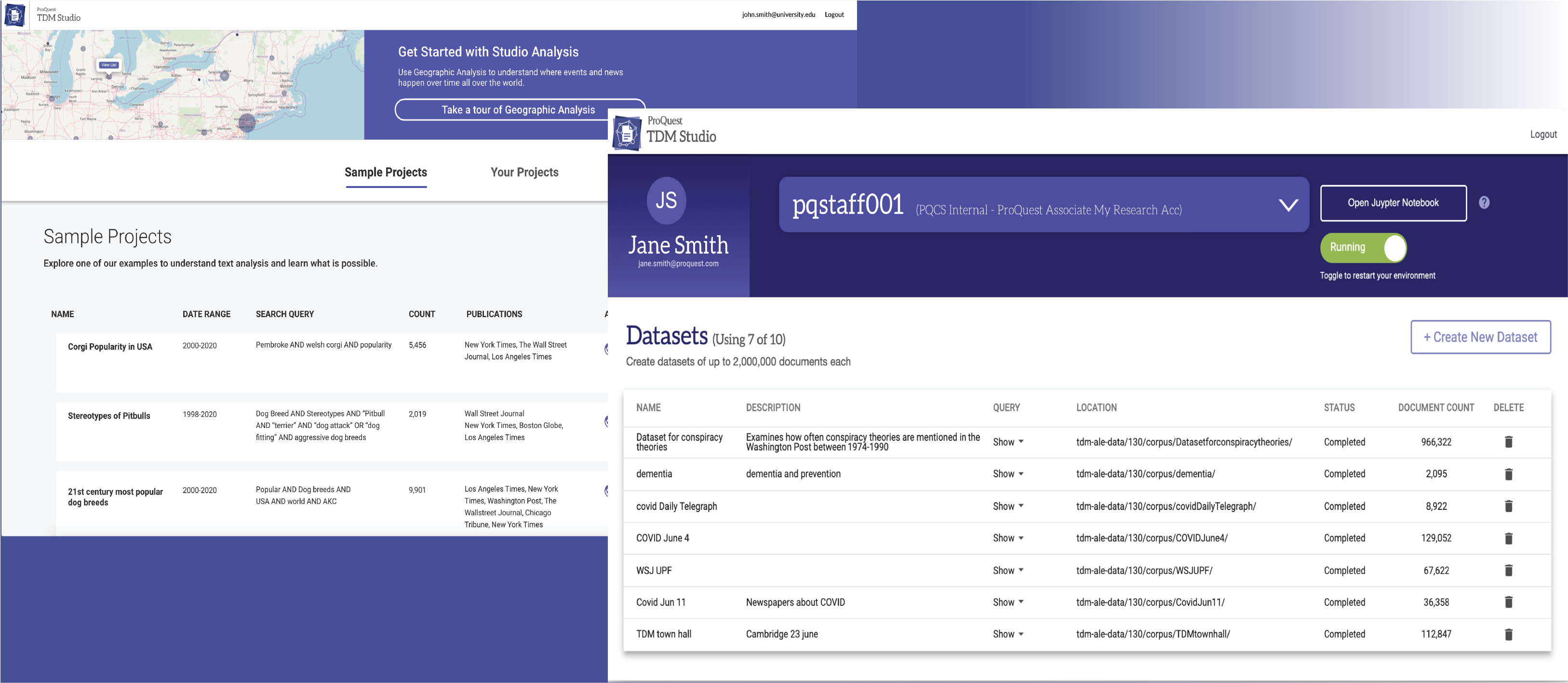Click the Logout button in top right
This screenshot has width=1568, height=683.
tap(1542, 133)
